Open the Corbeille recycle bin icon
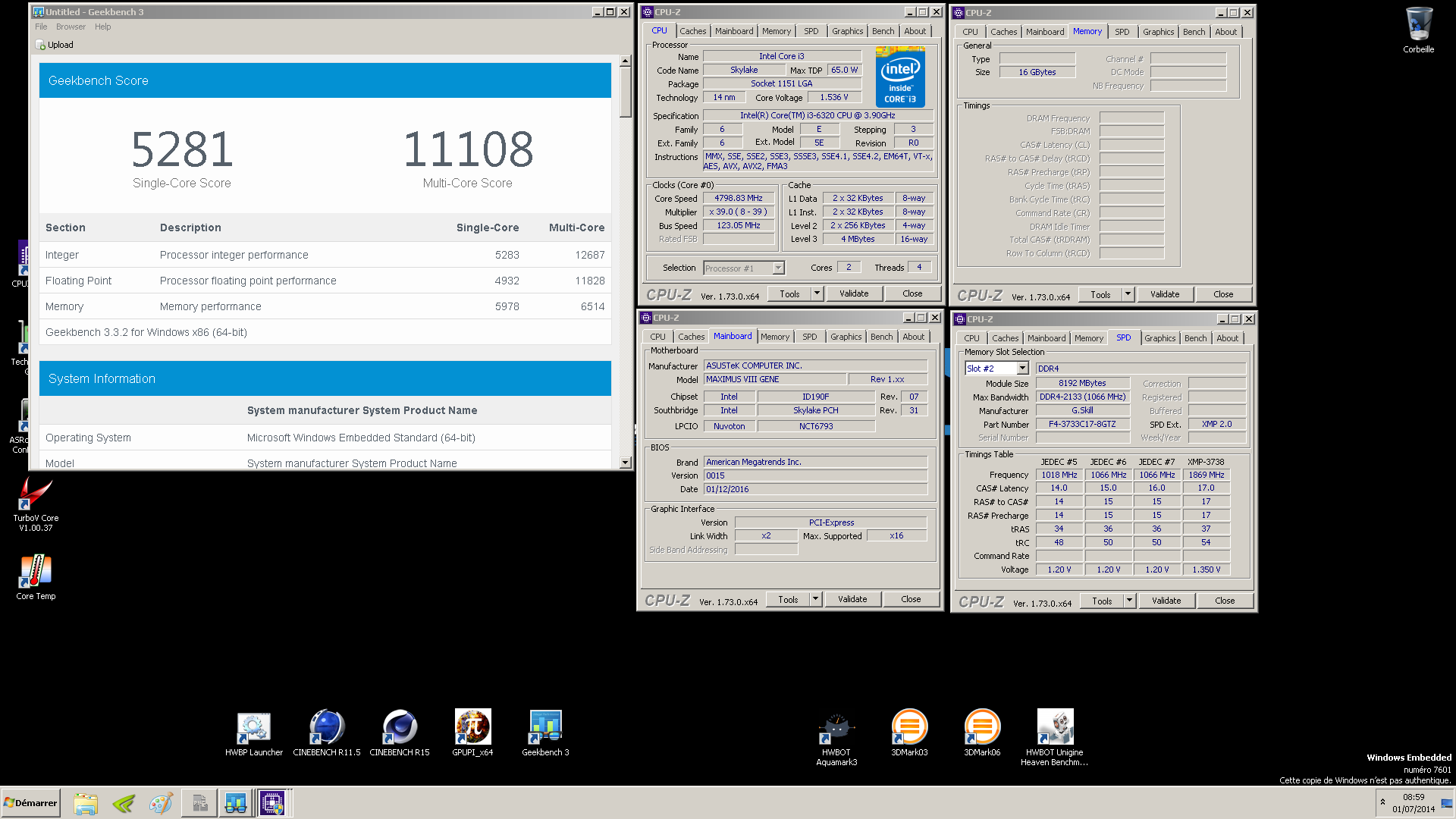Screen dimensions: 1456x819 pyautogui.click(x=1418, y=30)
